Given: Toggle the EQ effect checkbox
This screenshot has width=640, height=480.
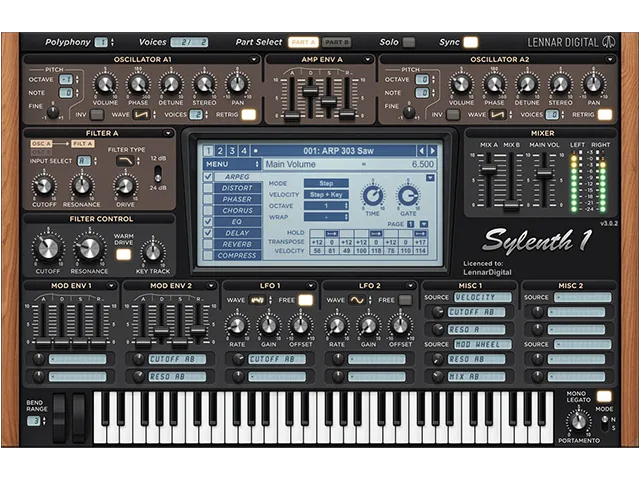Looking at the screenshot, I should tap(208, 222).
